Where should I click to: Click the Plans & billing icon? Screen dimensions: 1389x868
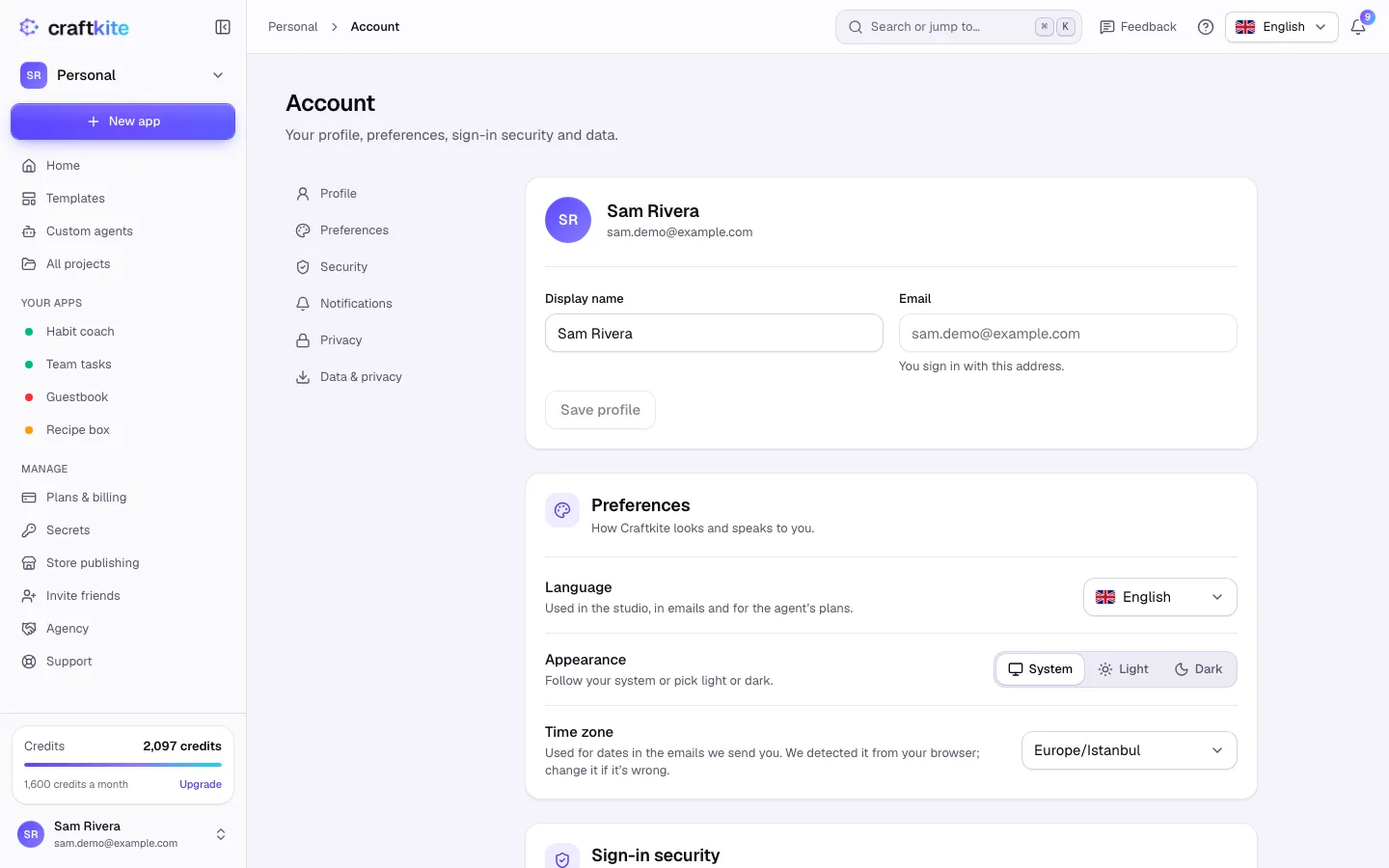[29, 498]
